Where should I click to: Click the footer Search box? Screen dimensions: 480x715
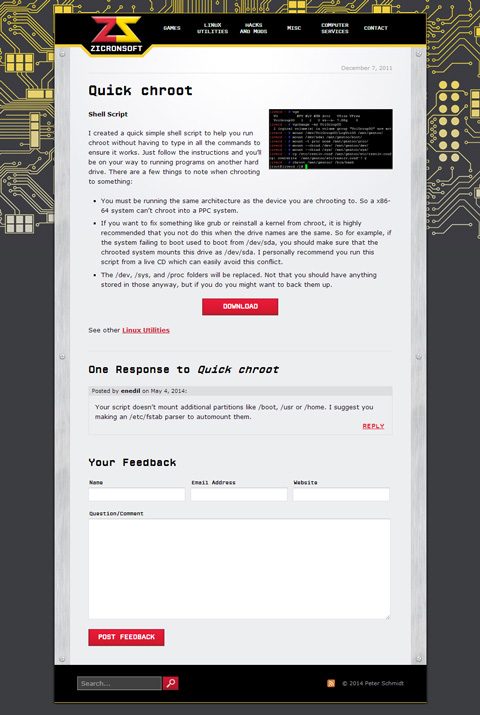[x=119, y=683]
